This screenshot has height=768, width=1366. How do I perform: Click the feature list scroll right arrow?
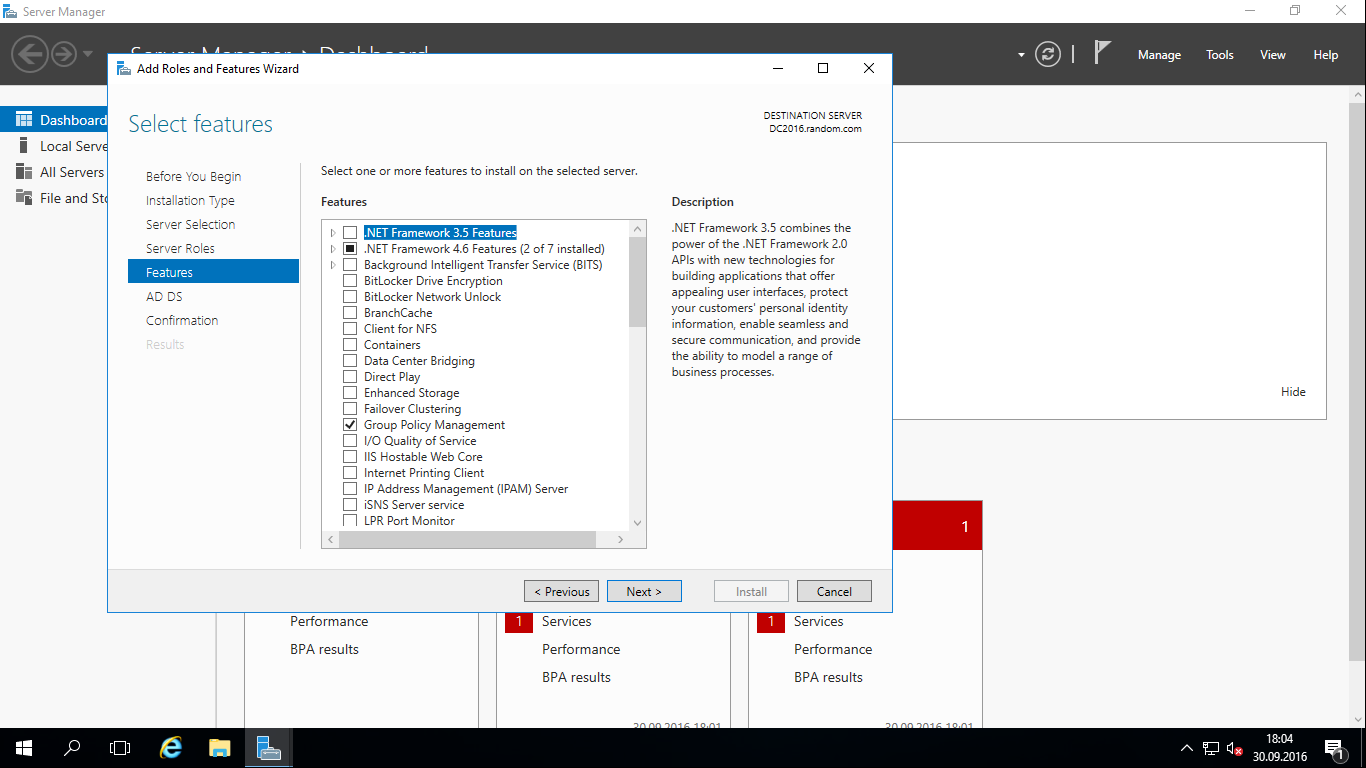[x=621, y=540]
